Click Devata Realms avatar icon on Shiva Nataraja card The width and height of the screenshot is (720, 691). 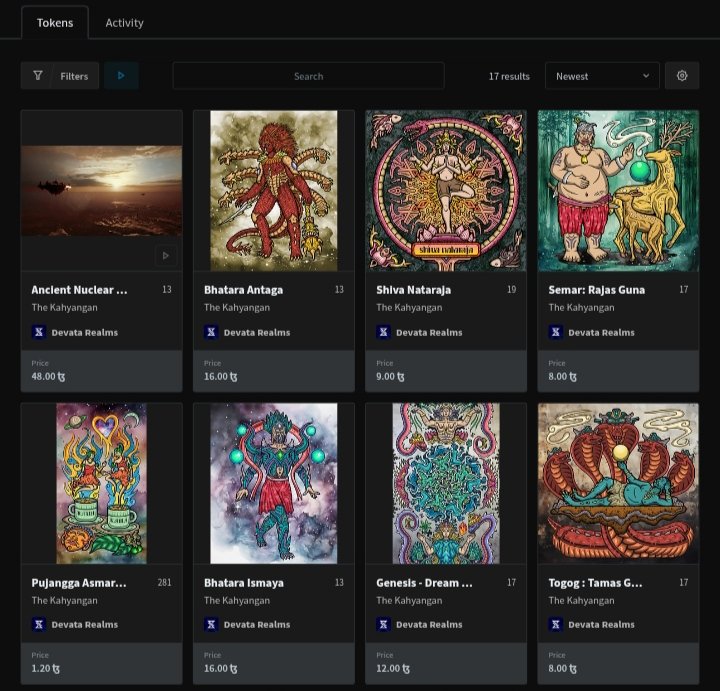pyautogui.click(x=383, y=332)
